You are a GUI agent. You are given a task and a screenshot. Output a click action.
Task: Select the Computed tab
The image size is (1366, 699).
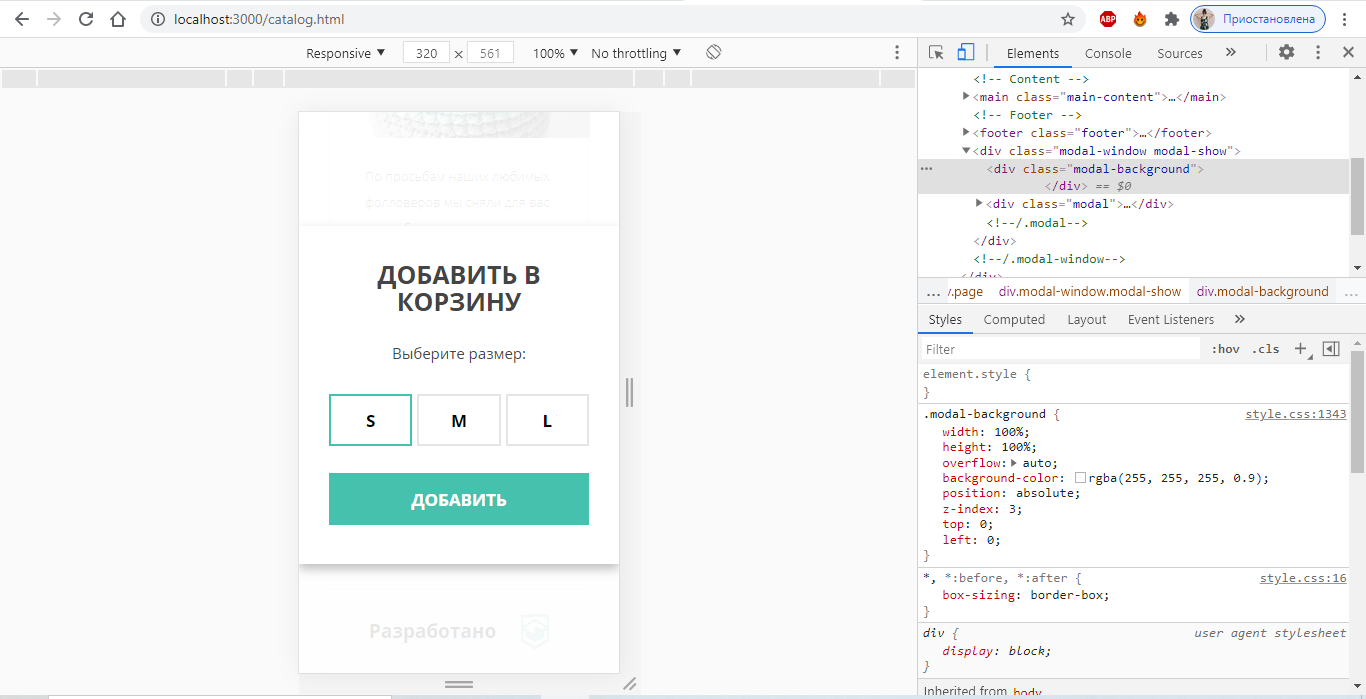1014,319
